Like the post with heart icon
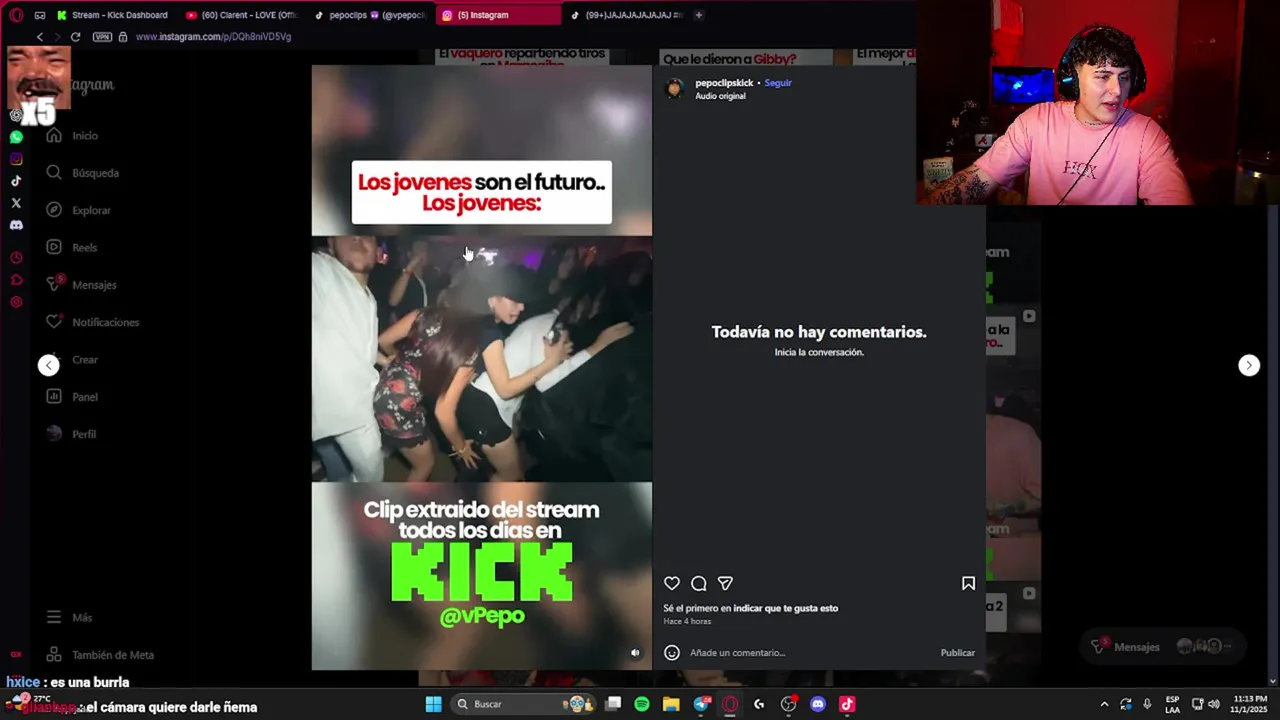The width and height of the screenshot is (1280, 720). pos(672,583)
